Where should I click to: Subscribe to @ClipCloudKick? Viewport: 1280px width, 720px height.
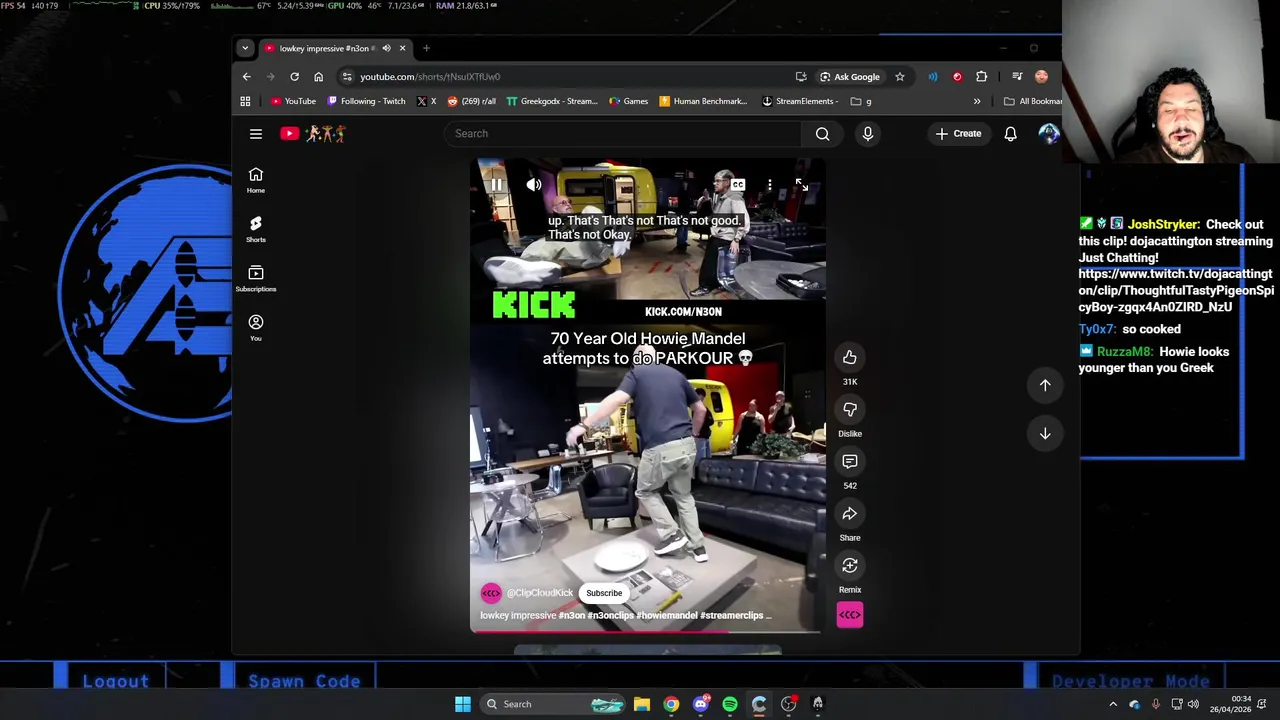[604, 593]
